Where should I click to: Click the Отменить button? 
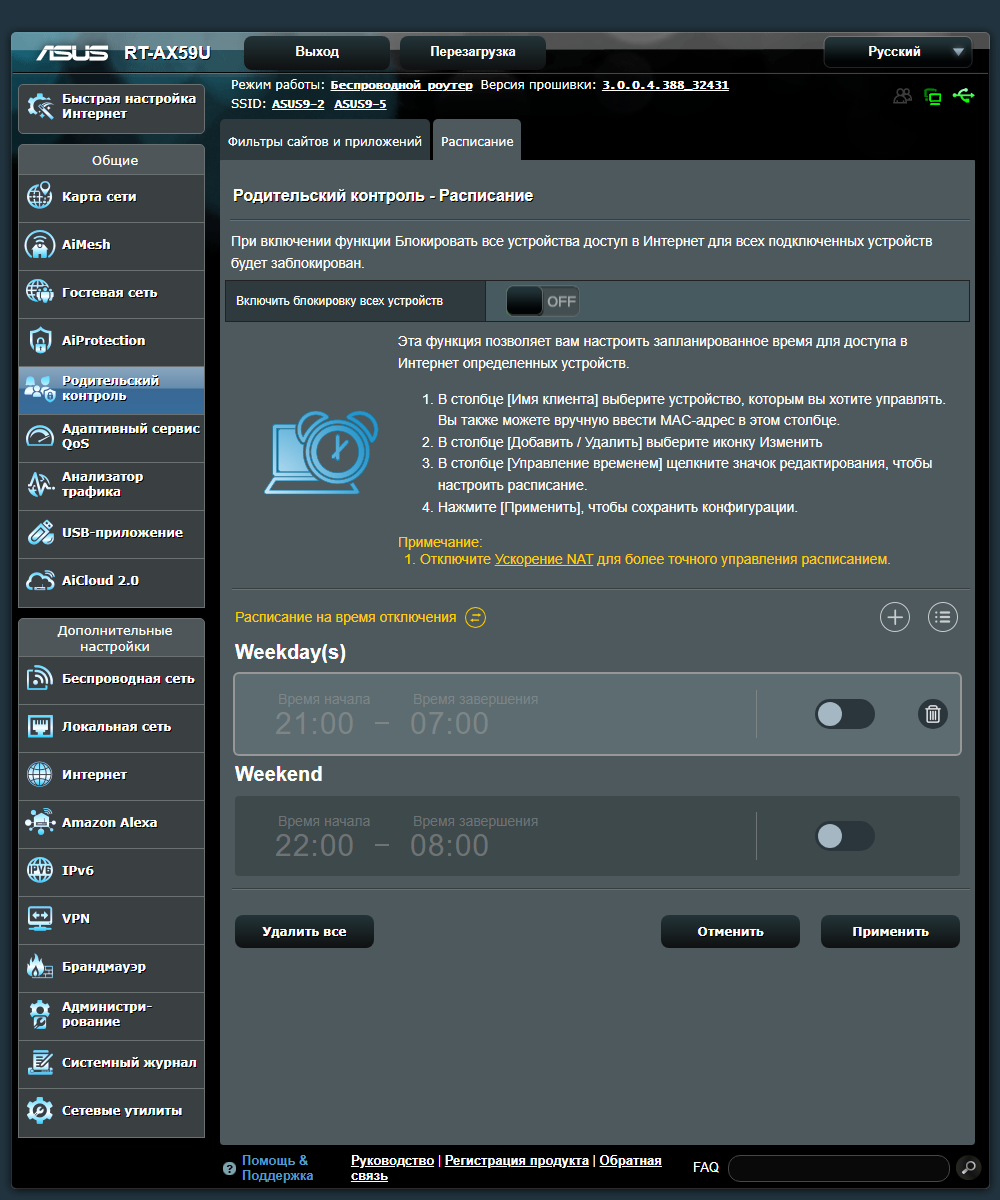(x=730, y=931)
